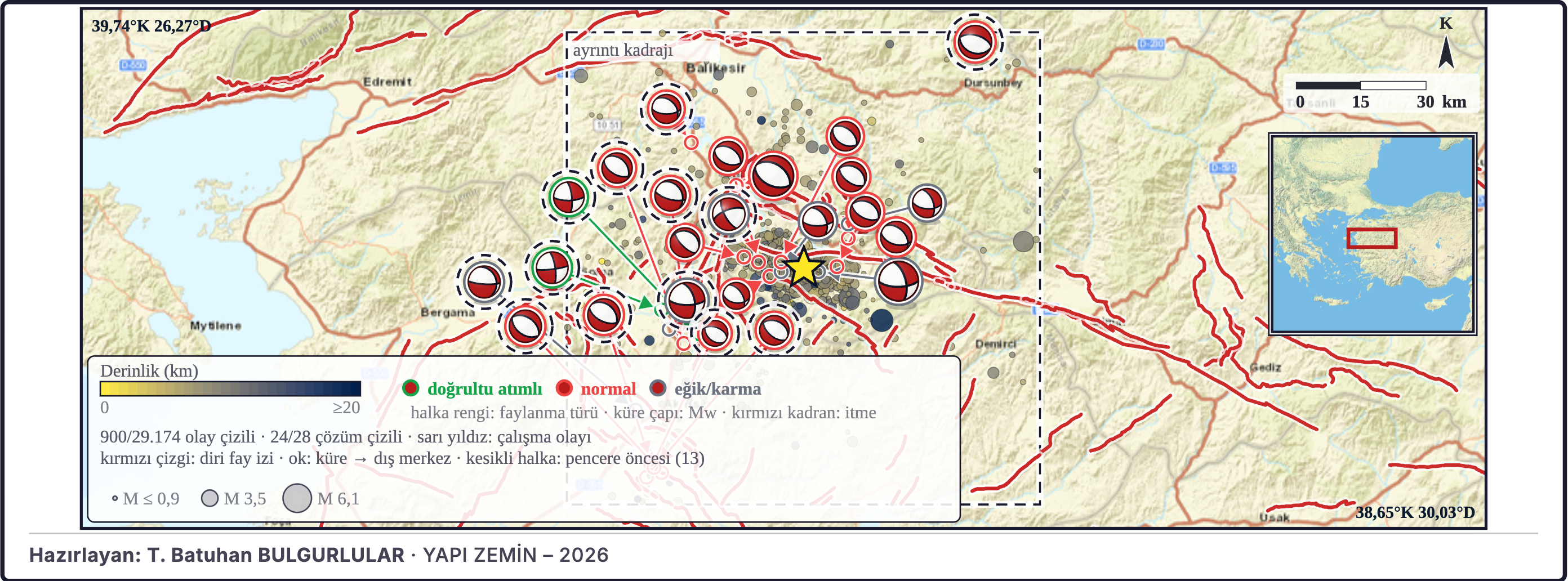Select the gray dashed beachball left of Bergama
The image size is (1568, 581).
click(484, 281)
